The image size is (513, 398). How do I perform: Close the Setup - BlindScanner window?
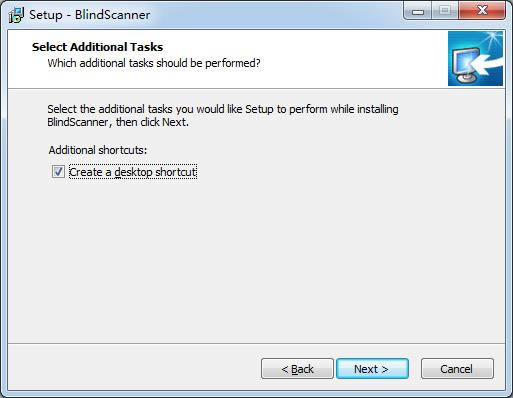(482, 11)
